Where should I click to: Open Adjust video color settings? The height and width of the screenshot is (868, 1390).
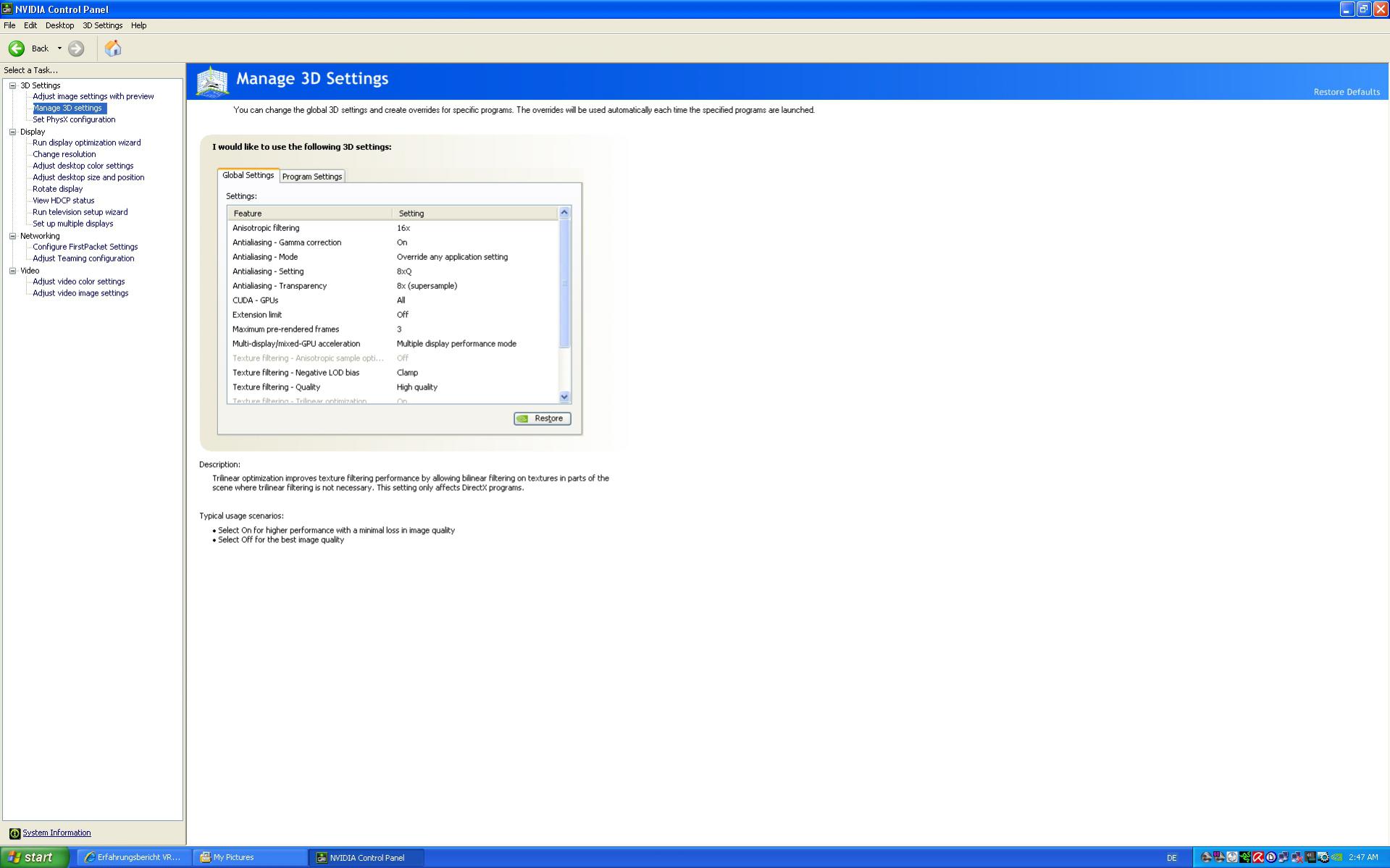tap(78, 282)
